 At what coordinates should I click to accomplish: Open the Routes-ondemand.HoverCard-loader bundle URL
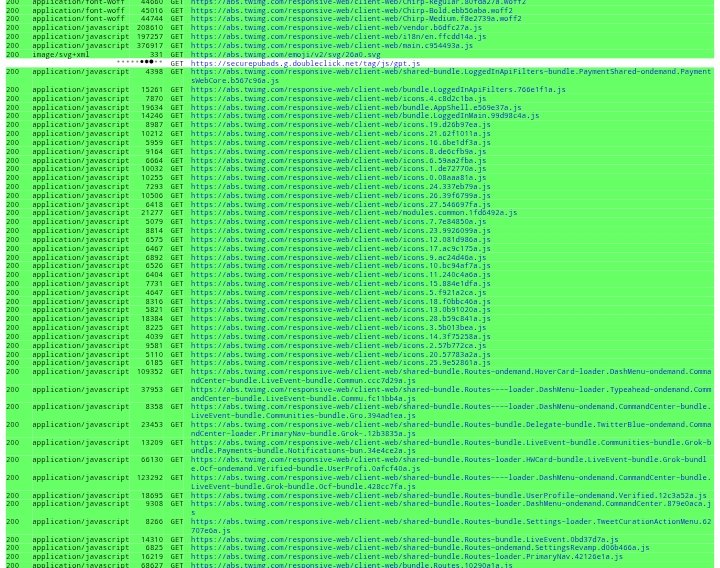coord(451,376)
